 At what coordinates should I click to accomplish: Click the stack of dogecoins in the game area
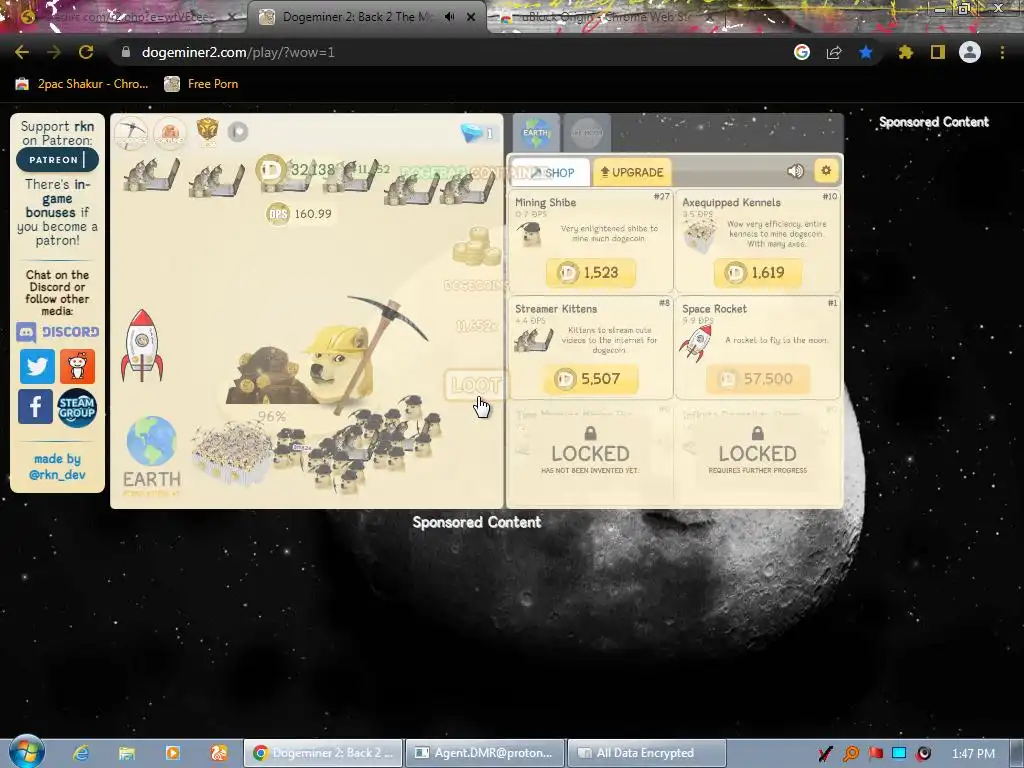click(x=477, y=246)
